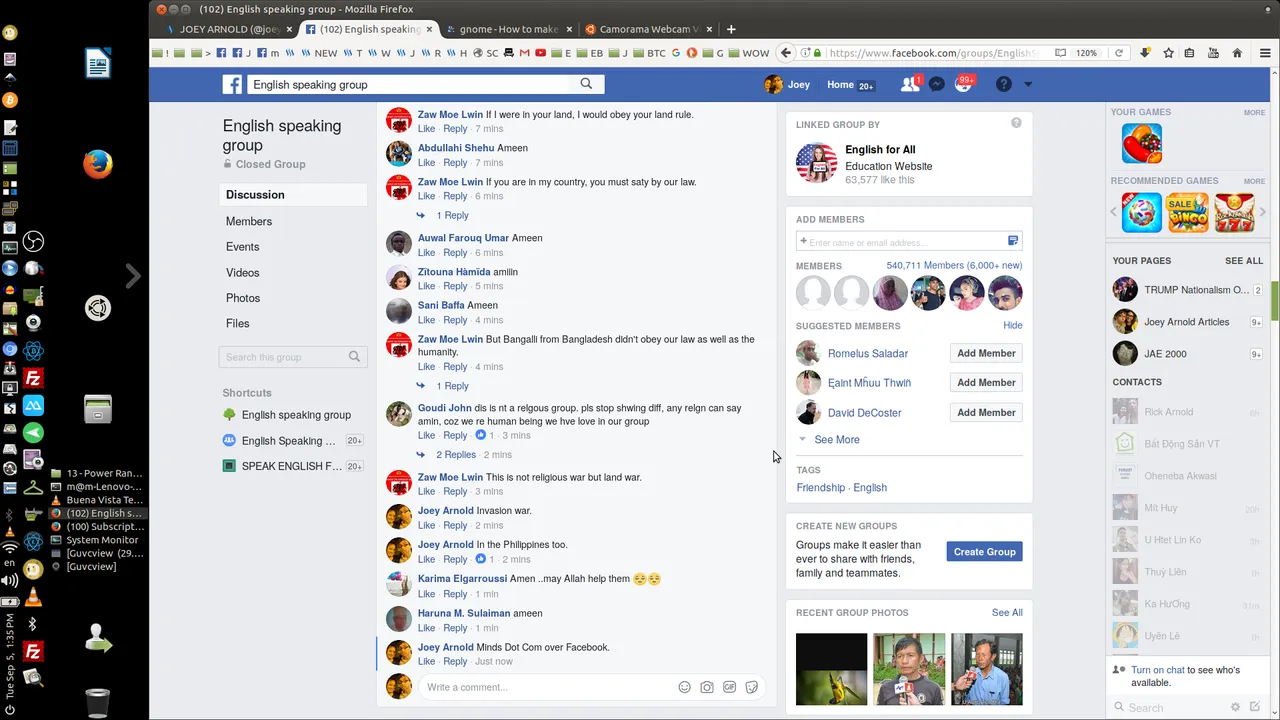
Task: Add David DeCoster as a member
Action: tap(986, 412)
